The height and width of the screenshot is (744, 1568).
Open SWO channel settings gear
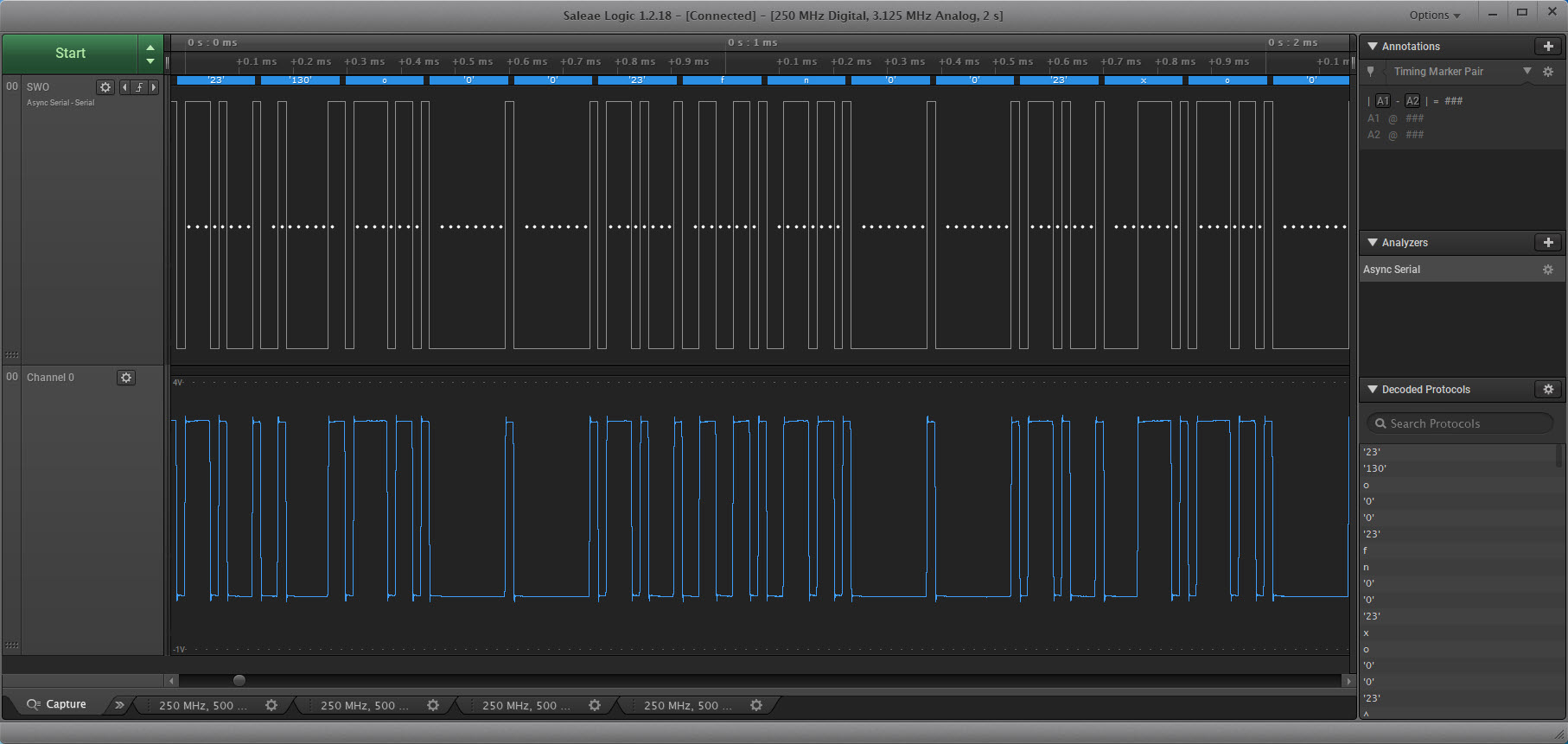tap(105, 87)
